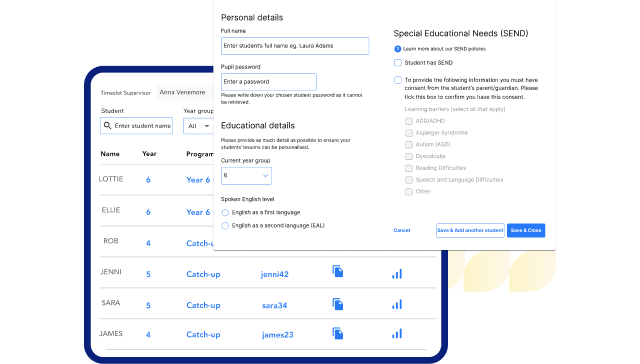Screen dimensions: 640x364
Task: Click student name LOTTIE
Action: (x=111, y=179)
